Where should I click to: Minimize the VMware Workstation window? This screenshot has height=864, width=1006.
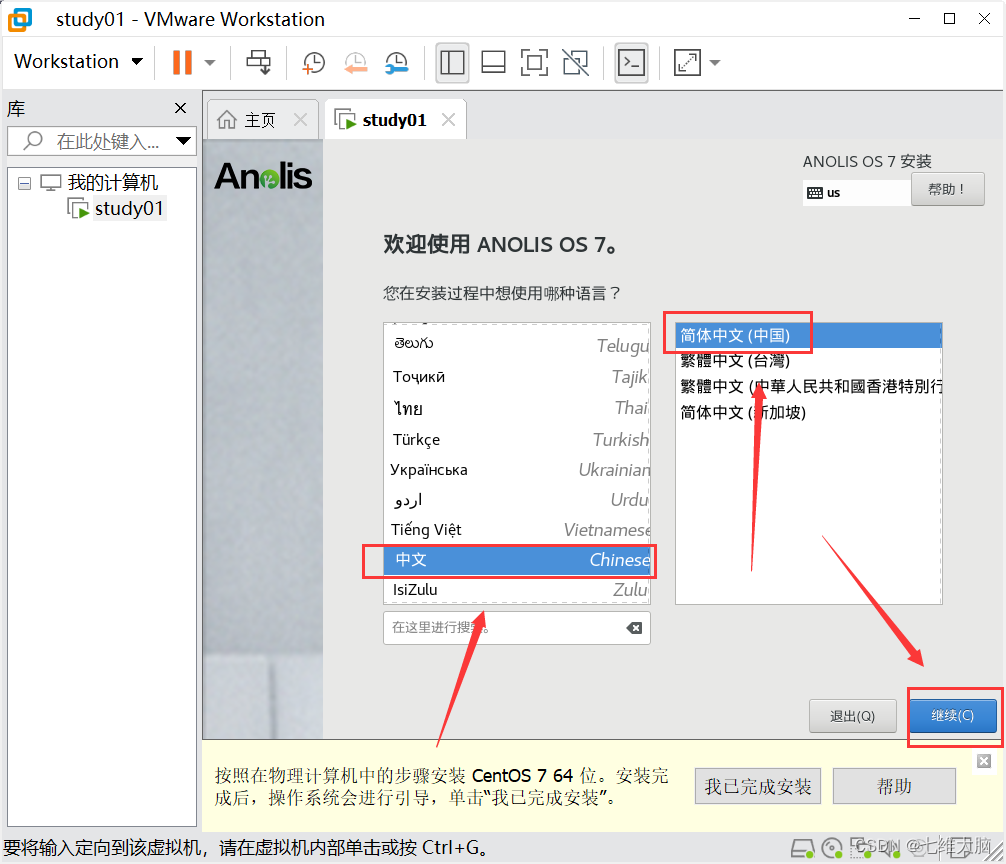[x=915, y=19]
